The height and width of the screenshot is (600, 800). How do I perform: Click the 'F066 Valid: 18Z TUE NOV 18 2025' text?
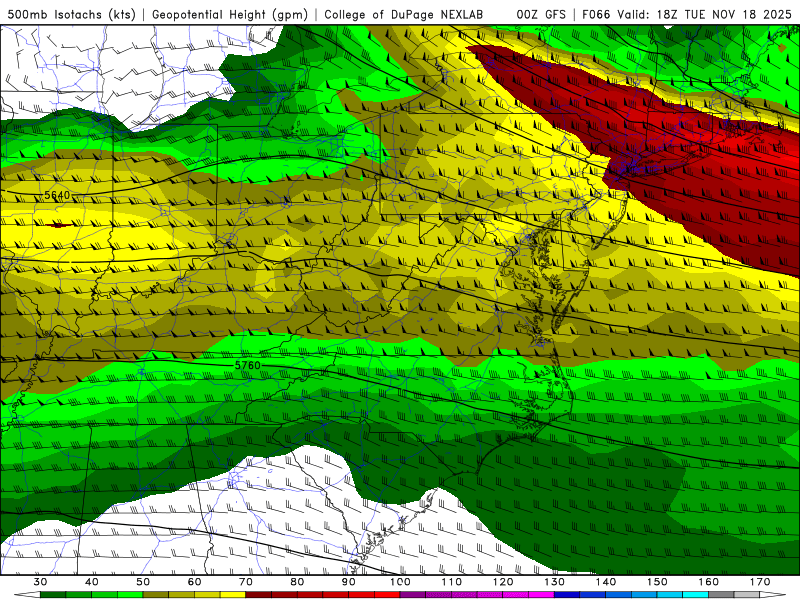[x=687, y=14]
